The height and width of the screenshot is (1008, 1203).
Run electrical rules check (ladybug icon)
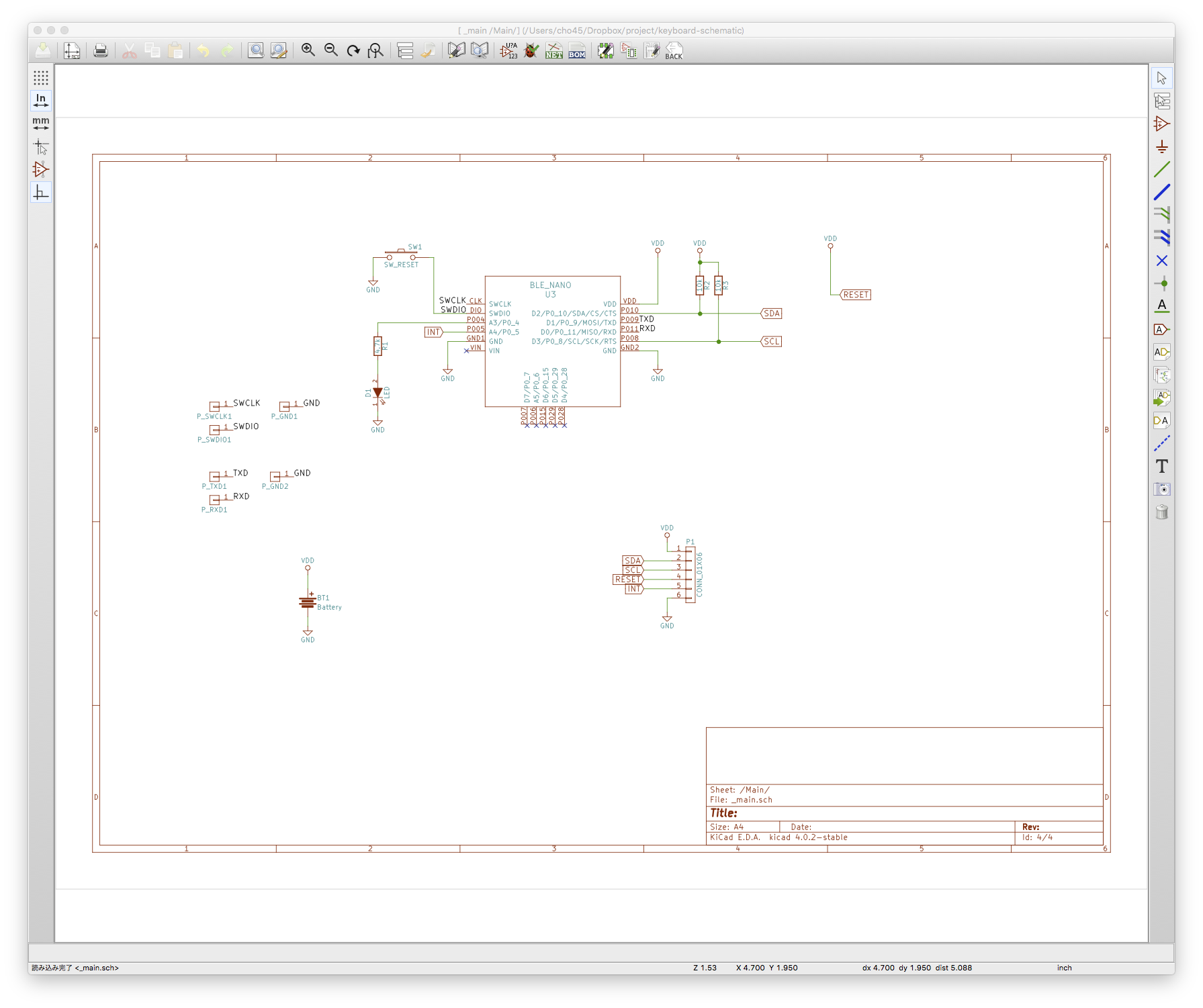tap(531, 51)
